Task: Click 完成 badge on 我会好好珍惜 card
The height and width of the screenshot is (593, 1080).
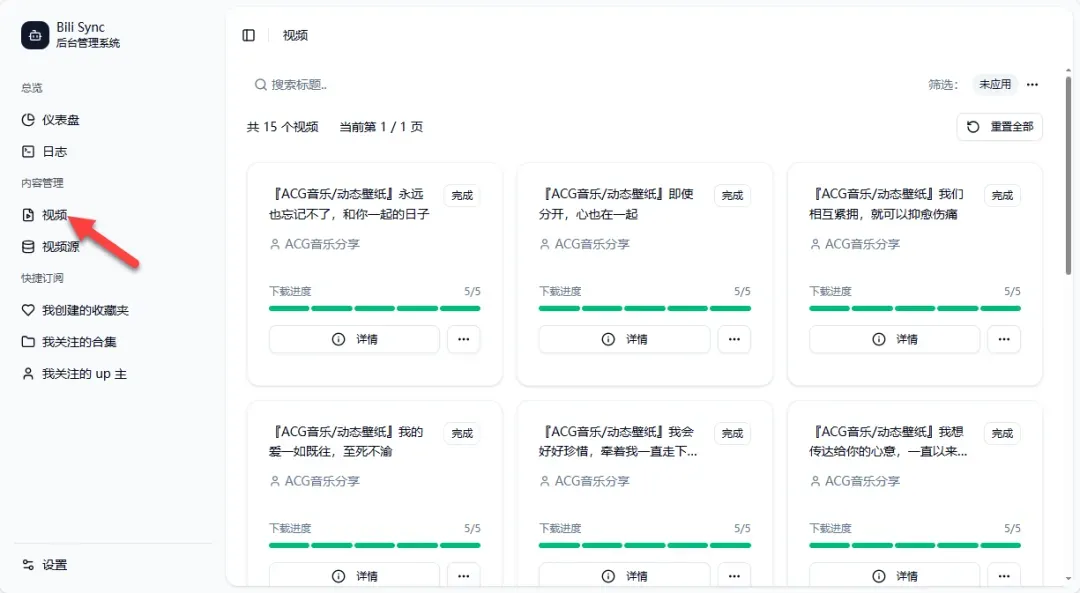Action: point(732,433)
